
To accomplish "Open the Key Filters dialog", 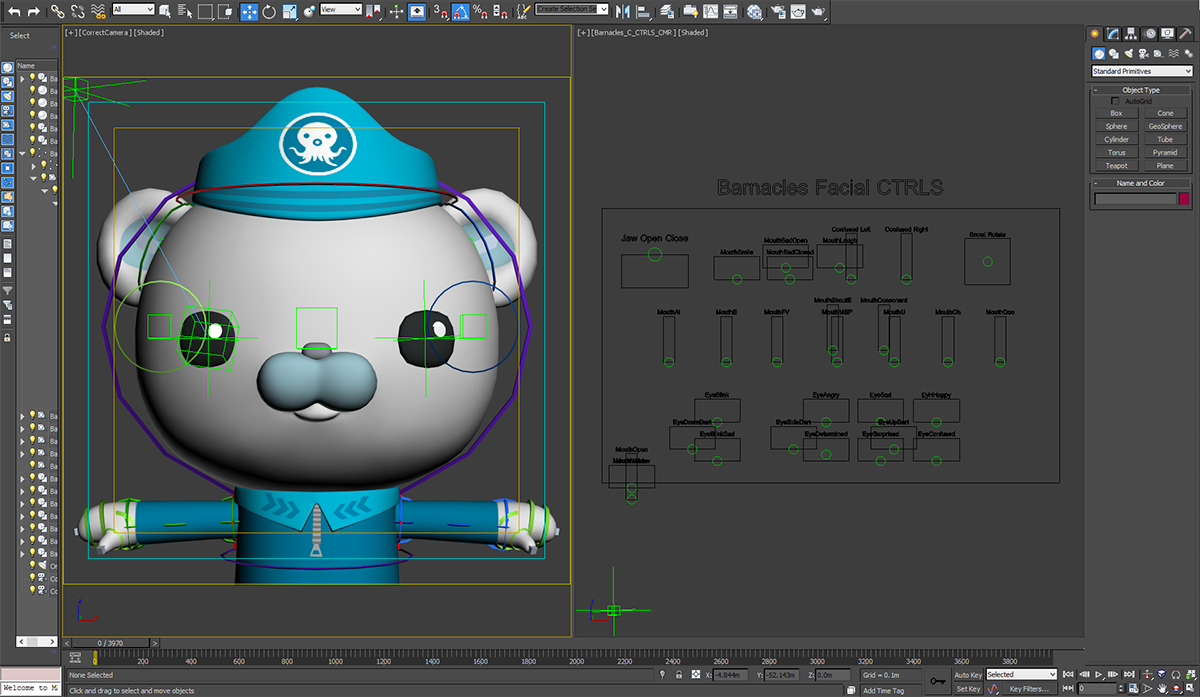I will pos(1028,689).
